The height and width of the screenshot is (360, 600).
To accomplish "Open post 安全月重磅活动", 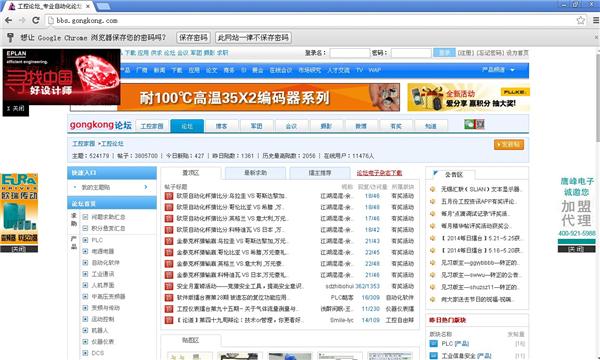I will click(240, 286).
